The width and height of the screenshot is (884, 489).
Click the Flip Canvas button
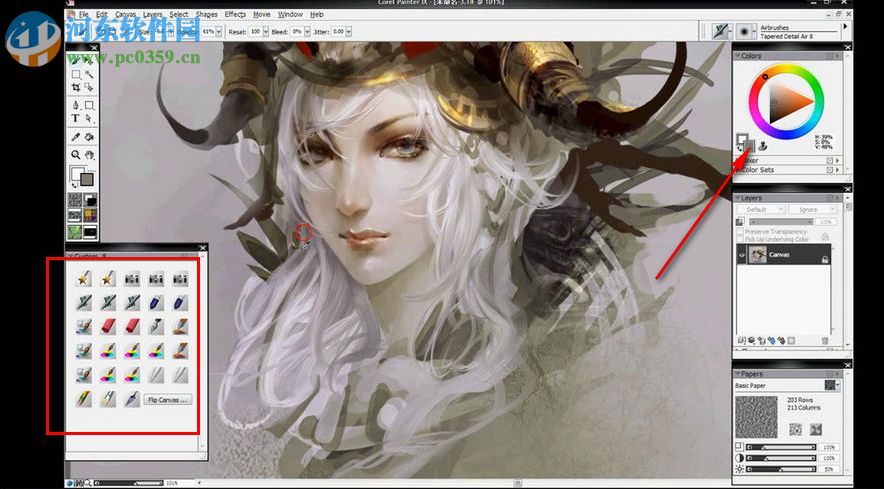point(168,400)
